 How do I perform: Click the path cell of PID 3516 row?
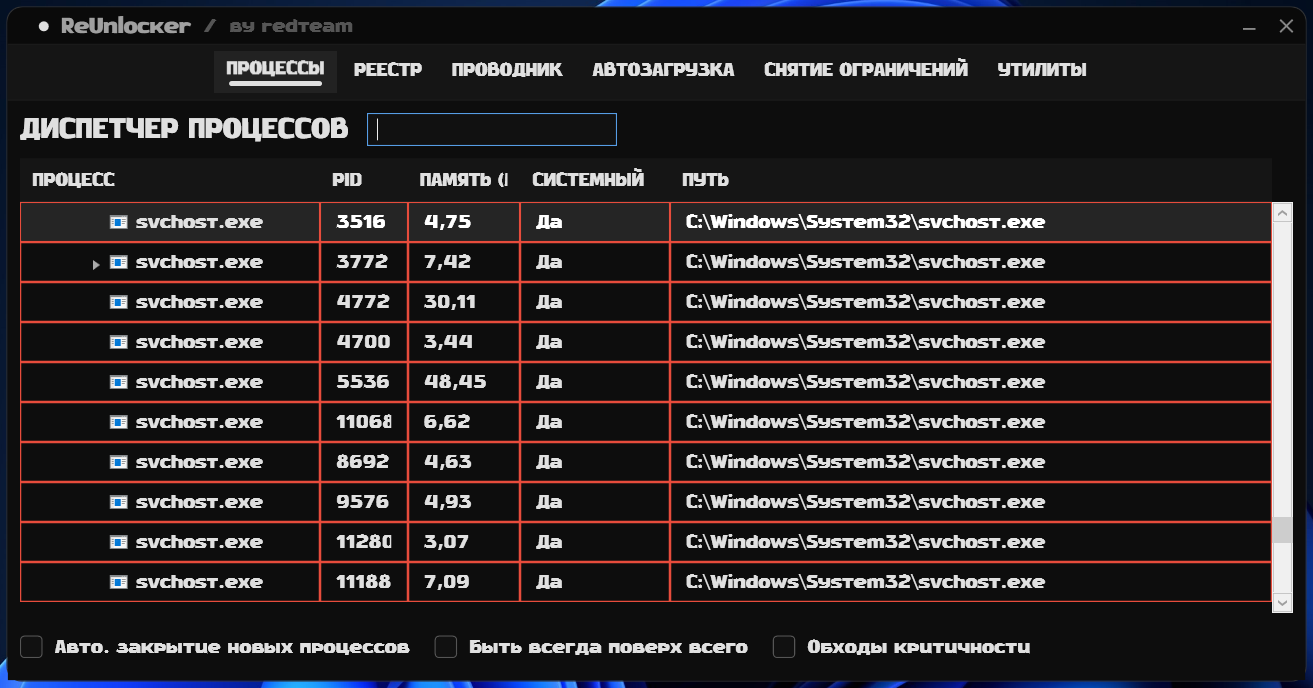point(971,222)
